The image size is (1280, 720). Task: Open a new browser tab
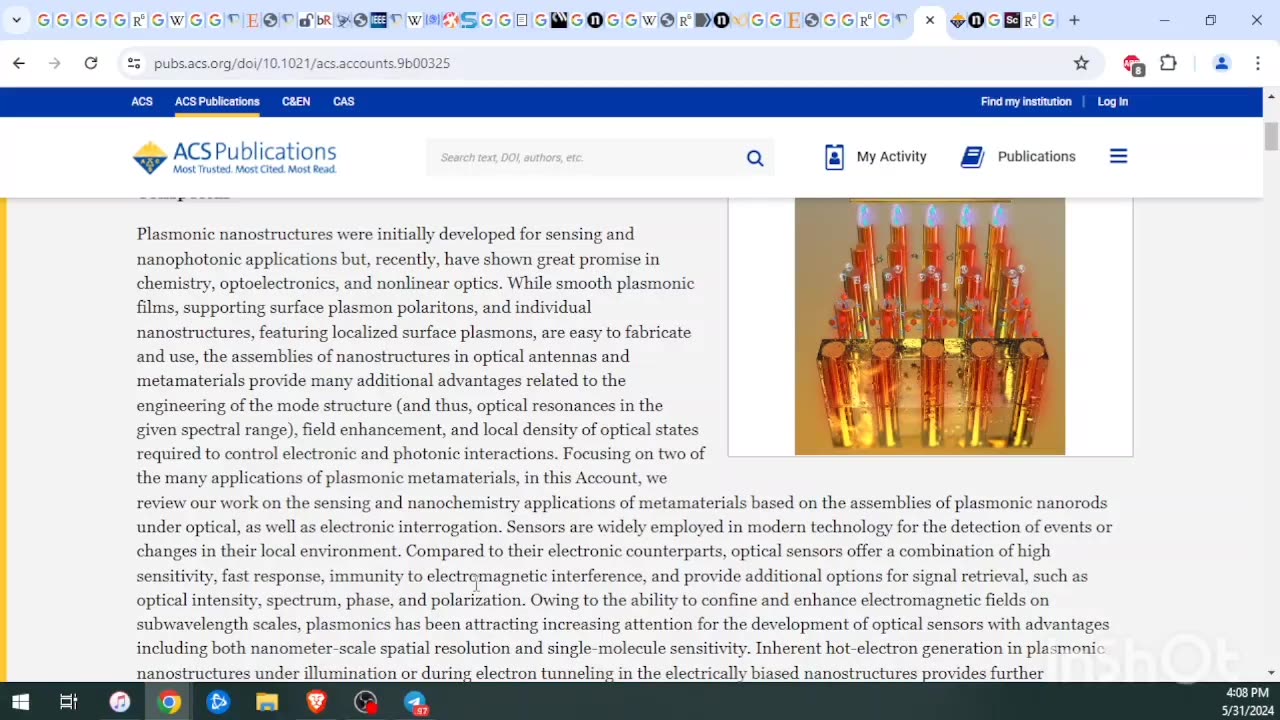[1074, 20]
